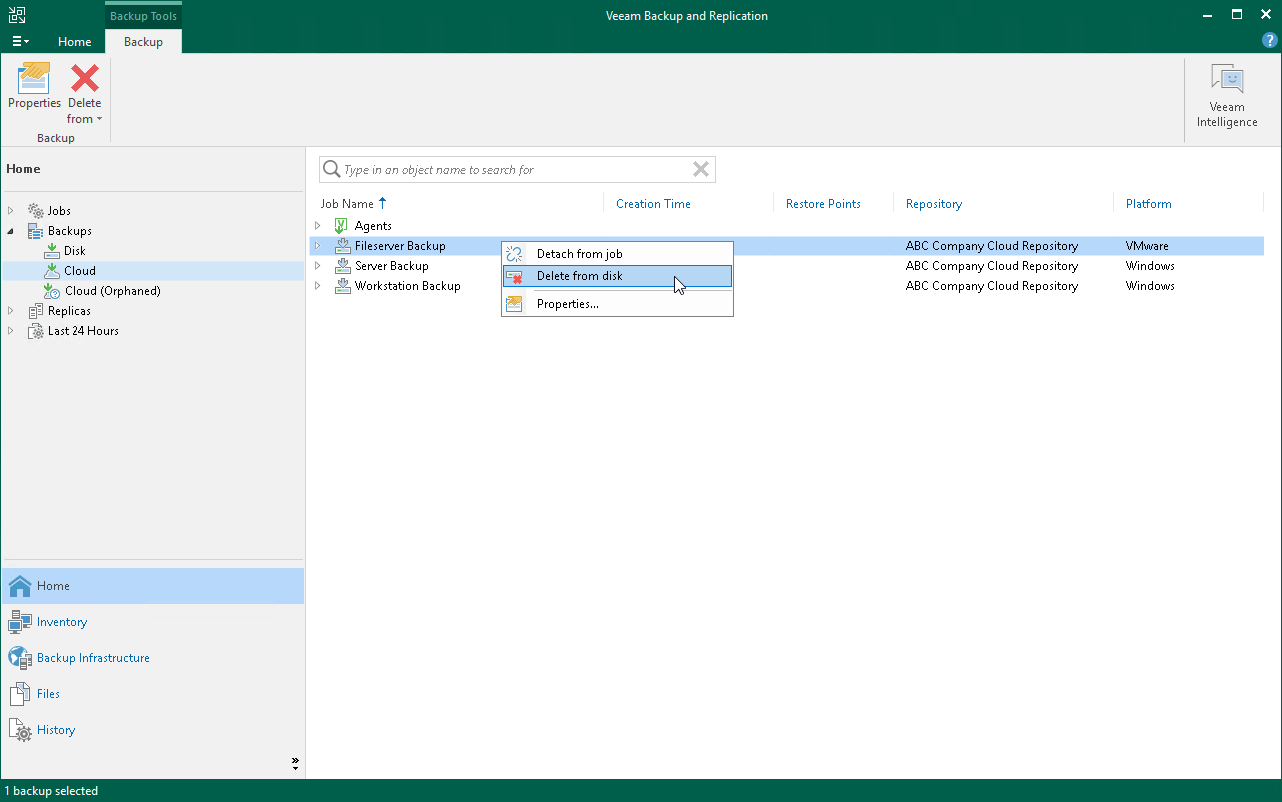Expand the Jobs tree node
This screenshot has width=1282, height=802.
coord(10,210)
